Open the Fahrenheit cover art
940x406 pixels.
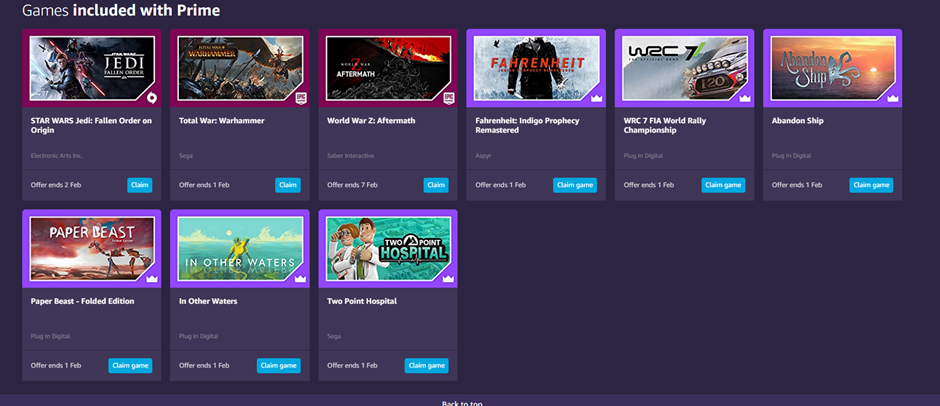tap(536, 68)
